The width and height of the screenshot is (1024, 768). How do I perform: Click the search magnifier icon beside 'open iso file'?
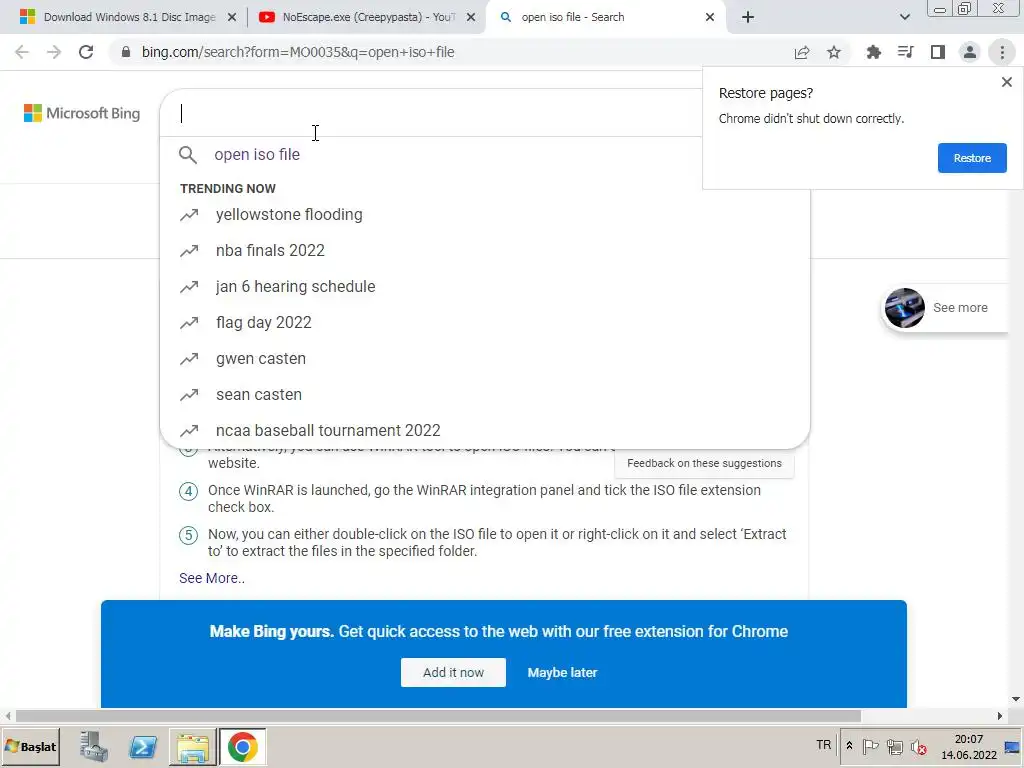[x=187, y=155]
